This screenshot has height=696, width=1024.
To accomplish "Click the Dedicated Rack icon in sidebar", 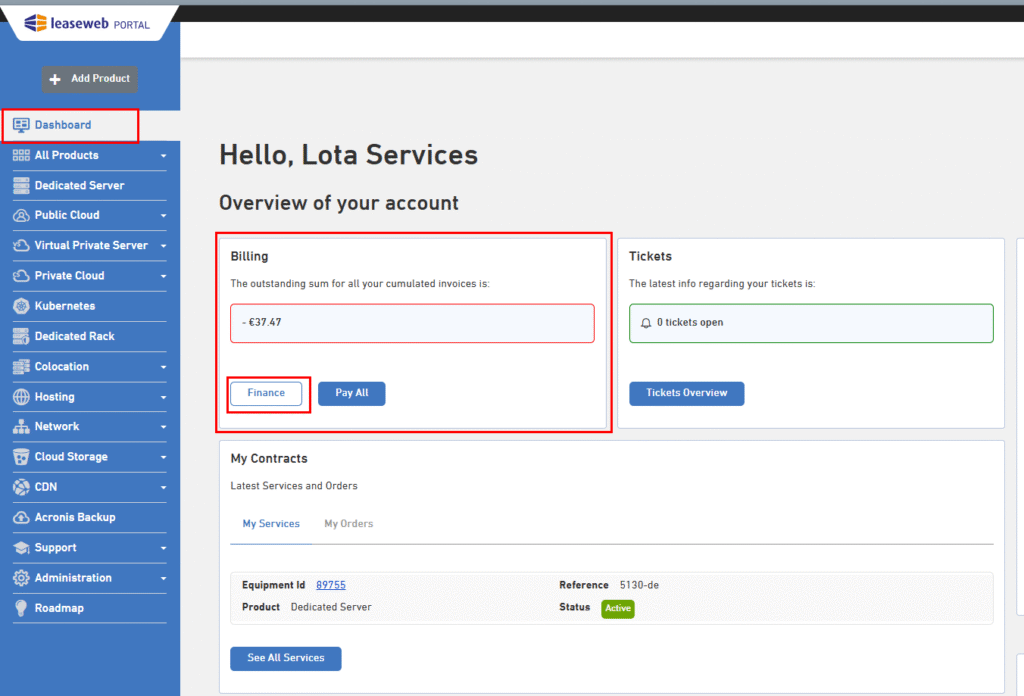I will (x=21, y=336).
